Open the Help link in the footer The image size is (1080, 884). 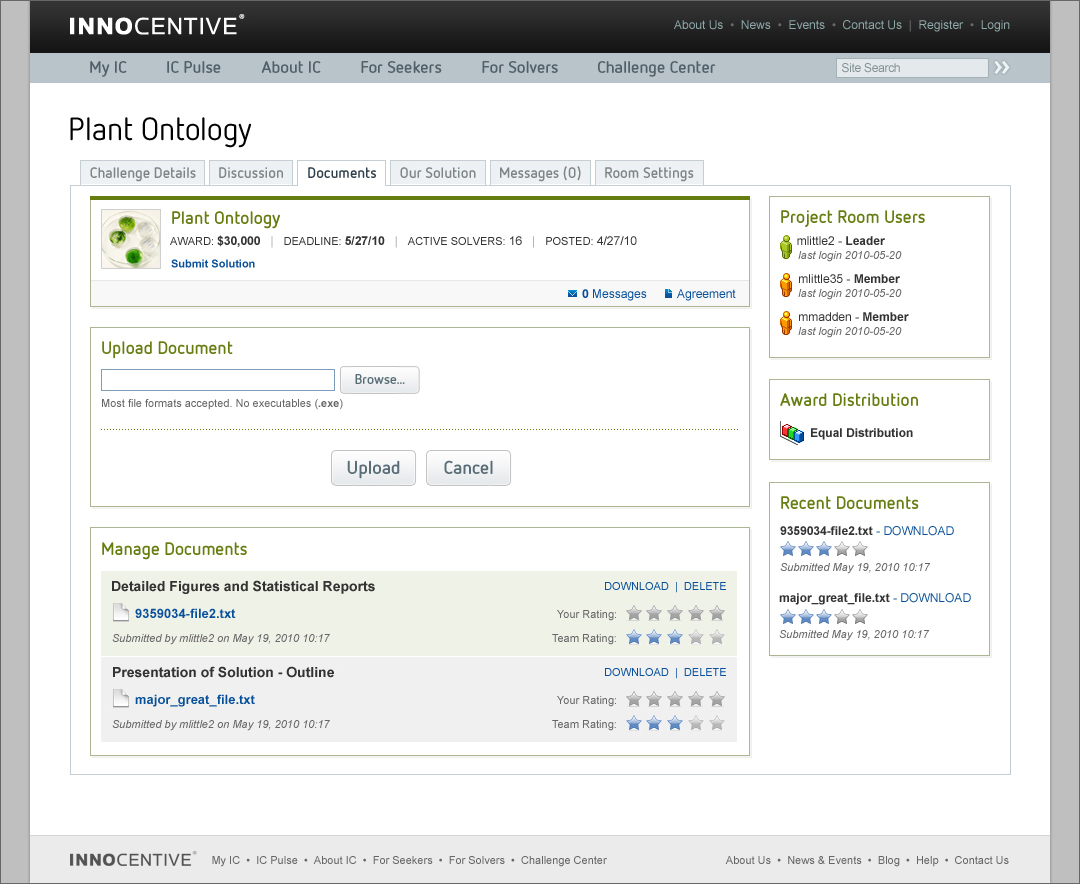click(x=927, y=860)
